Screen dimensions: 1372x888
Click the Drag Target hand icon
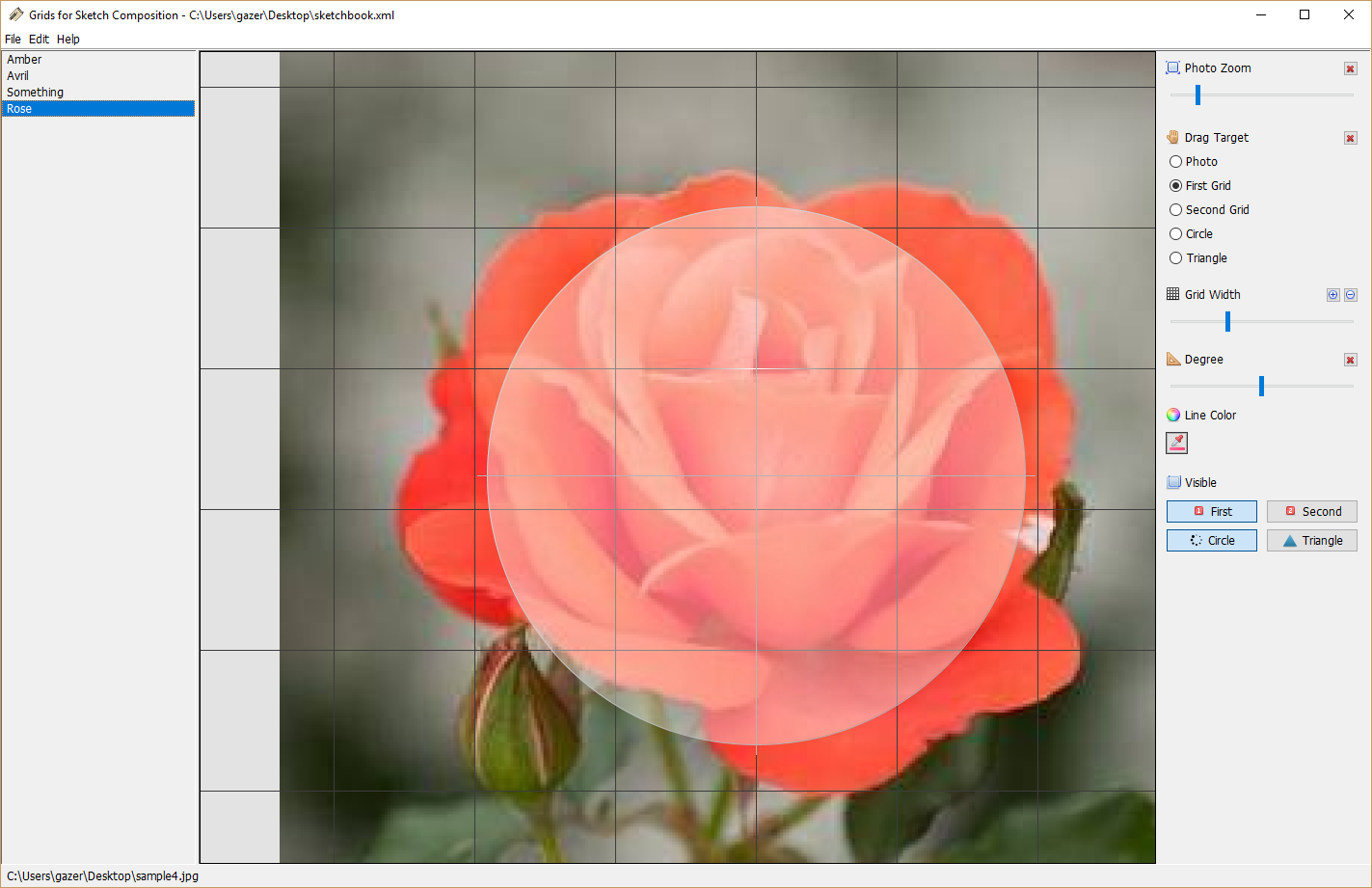[x=1172, y=137]
